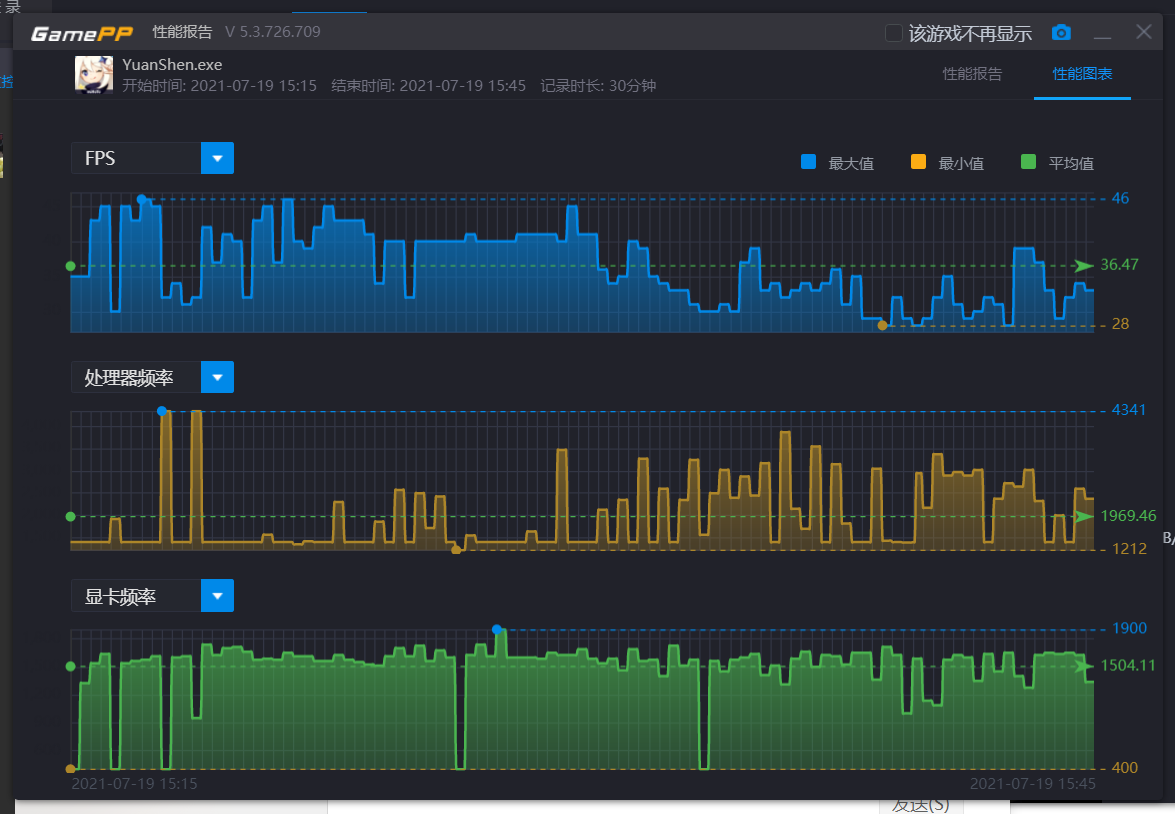Tick the 该游戏不再显示 checkbox
This screenshot has width=1175, height=814.
893,33
